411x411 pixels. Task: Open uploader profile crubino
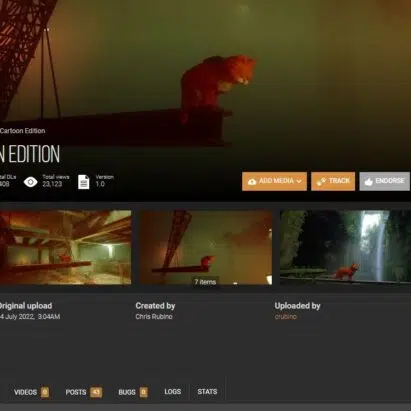(x=286, y=316)
